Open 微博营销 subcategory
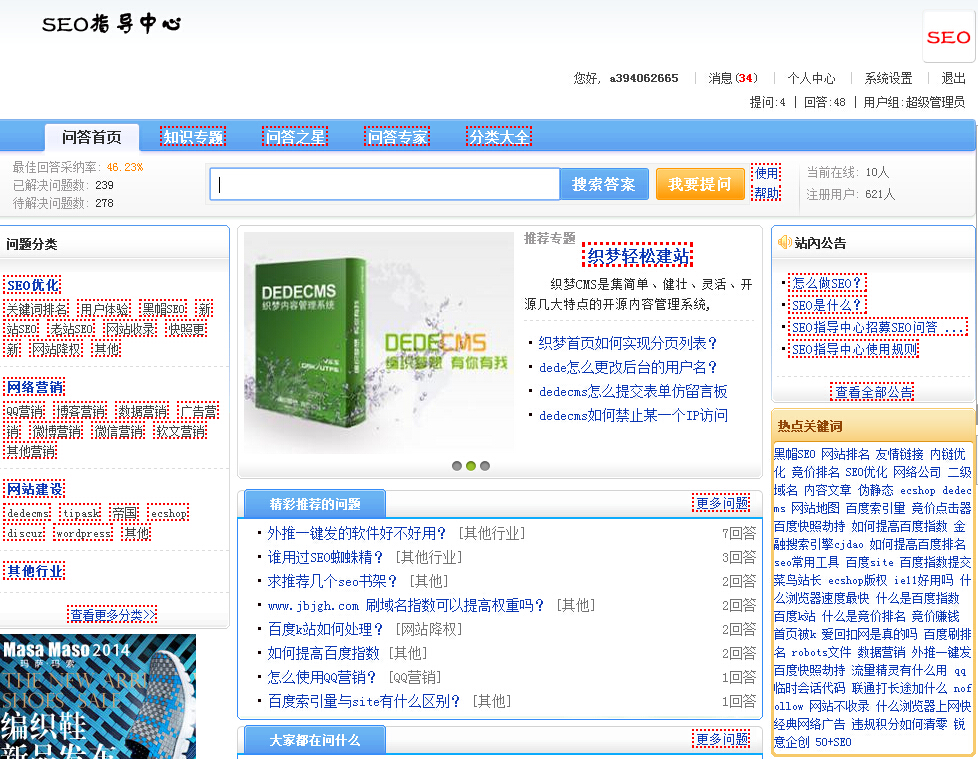 56,432
